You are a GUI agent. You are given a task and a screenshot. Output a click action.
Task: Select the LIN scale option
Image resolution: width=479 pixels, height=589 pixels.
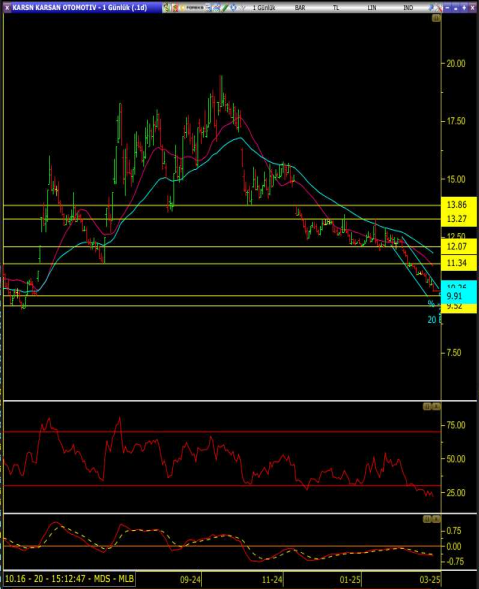tap(372, 8)
